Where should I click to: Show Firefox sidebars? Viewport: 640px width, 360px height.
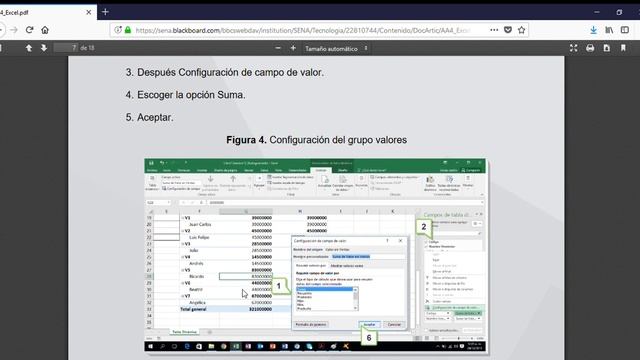[x=624, y=30]
